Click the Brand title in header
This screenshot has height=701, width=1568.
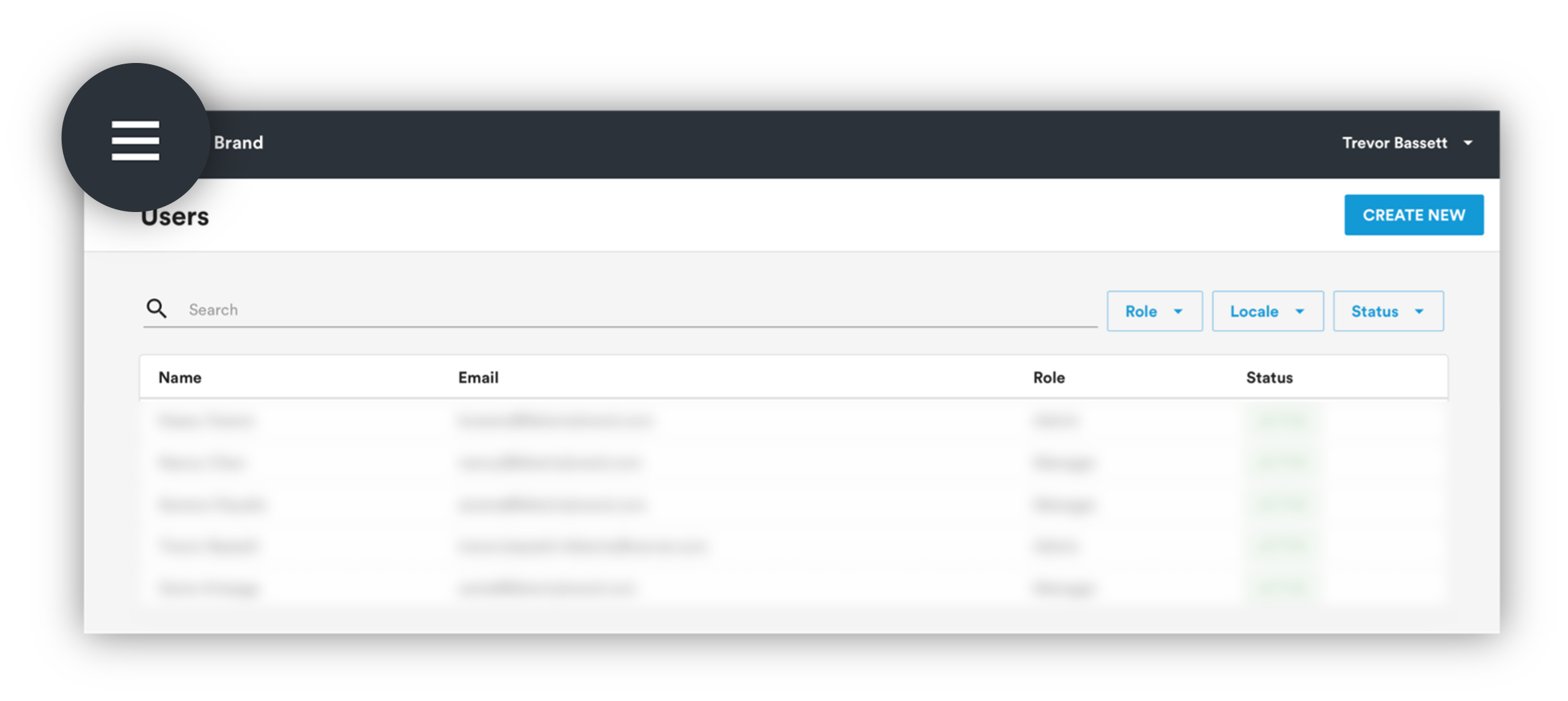point(238,143)
